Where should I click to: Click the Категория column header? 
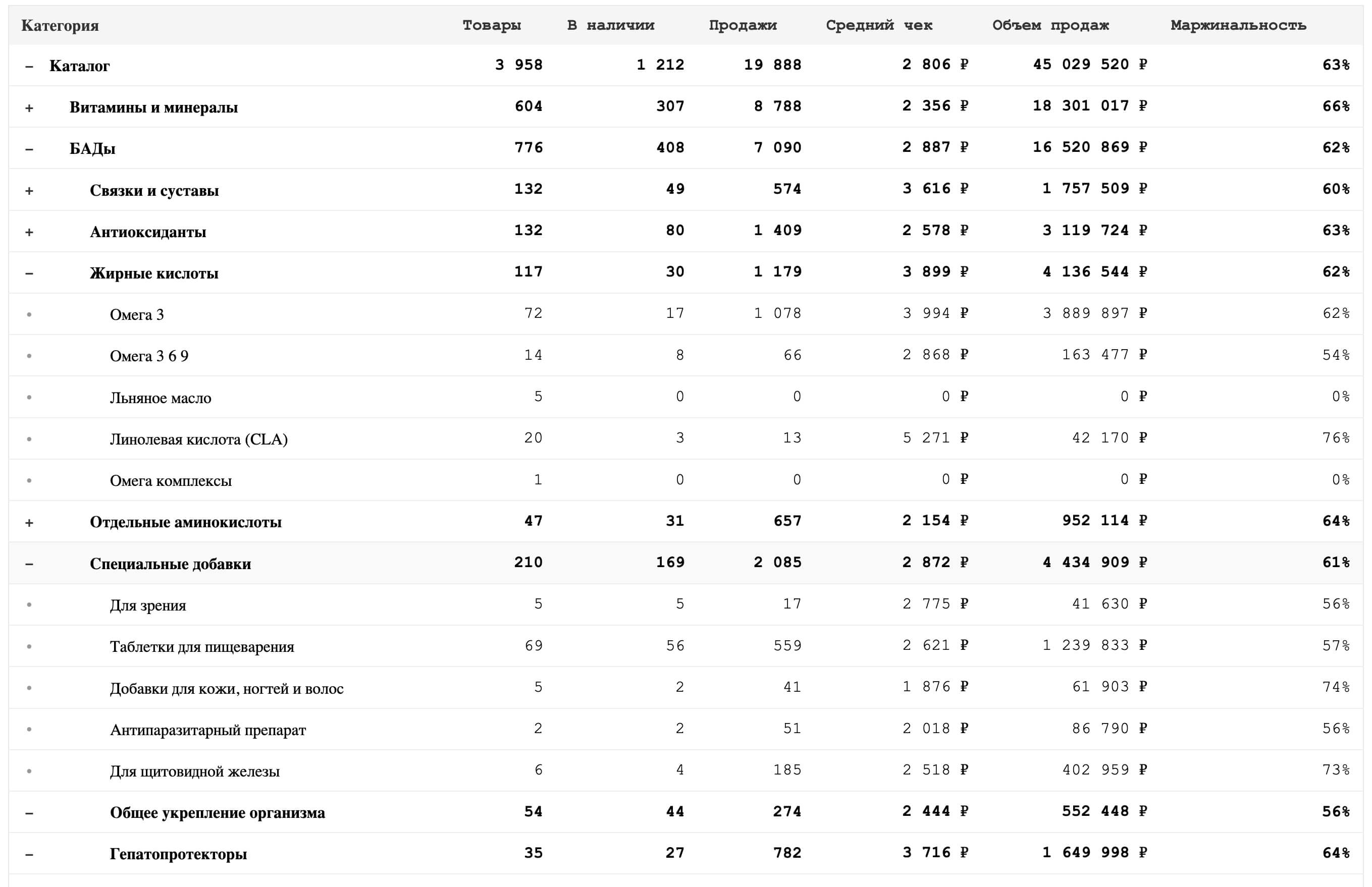(60, 26)
